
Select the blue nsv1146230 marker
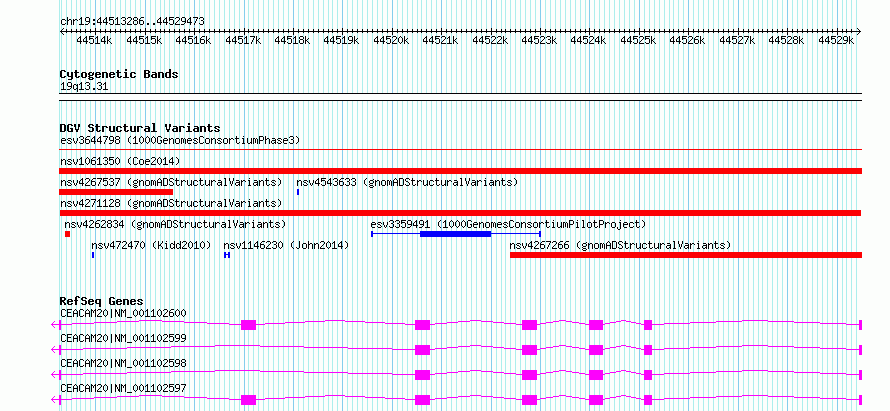point(227,255)
